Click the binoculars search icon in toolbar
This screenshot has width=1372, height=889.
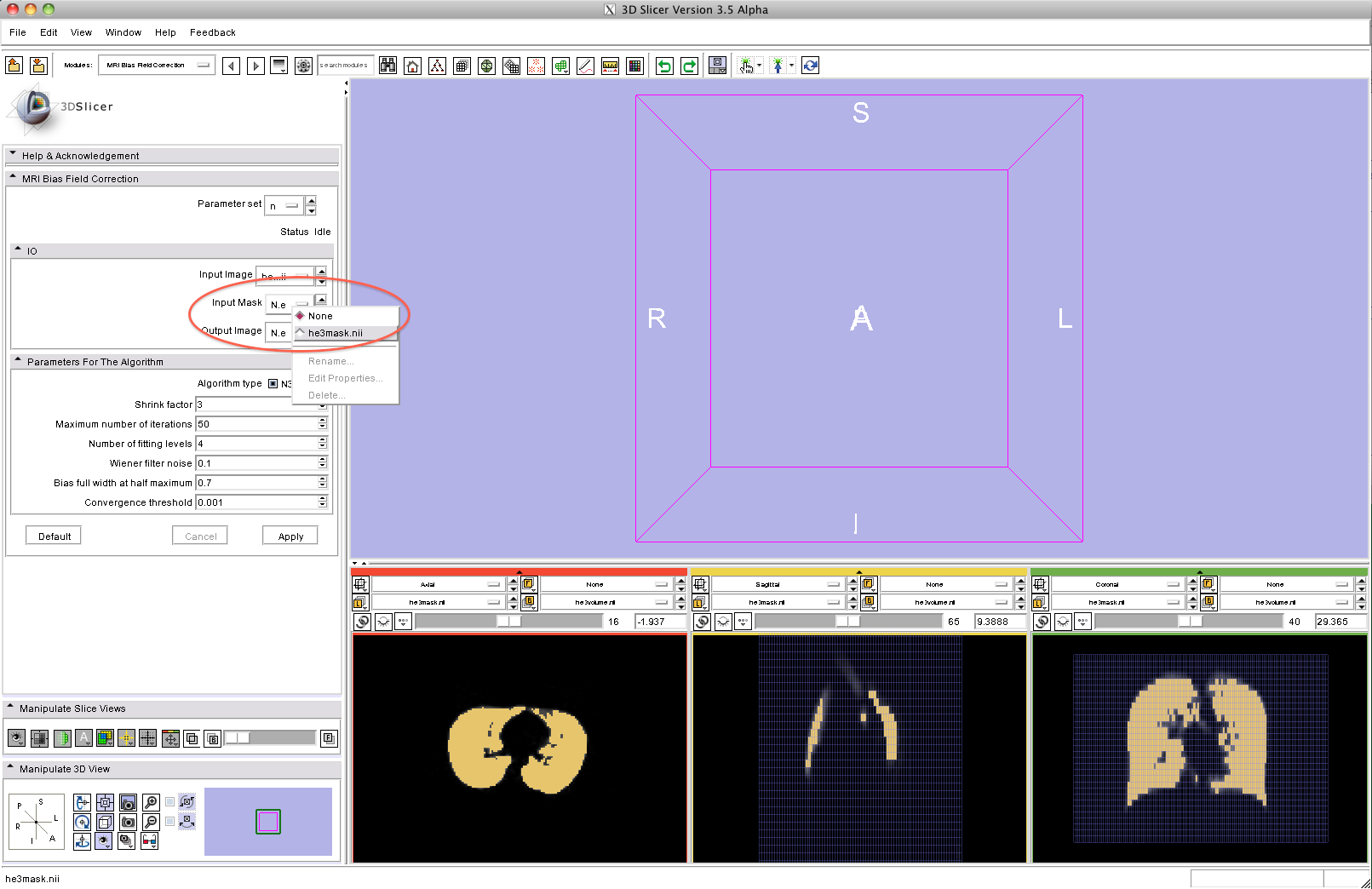pyautogui.click(x=387, y=66)
